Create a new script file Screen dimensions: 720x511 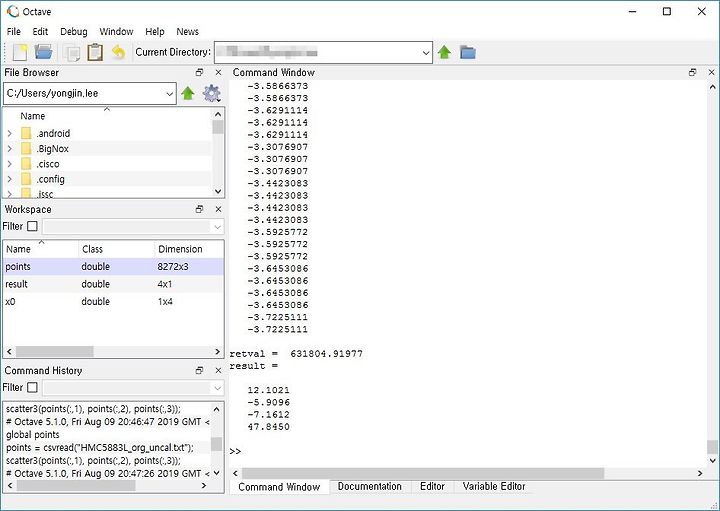[x=20, y=52]
